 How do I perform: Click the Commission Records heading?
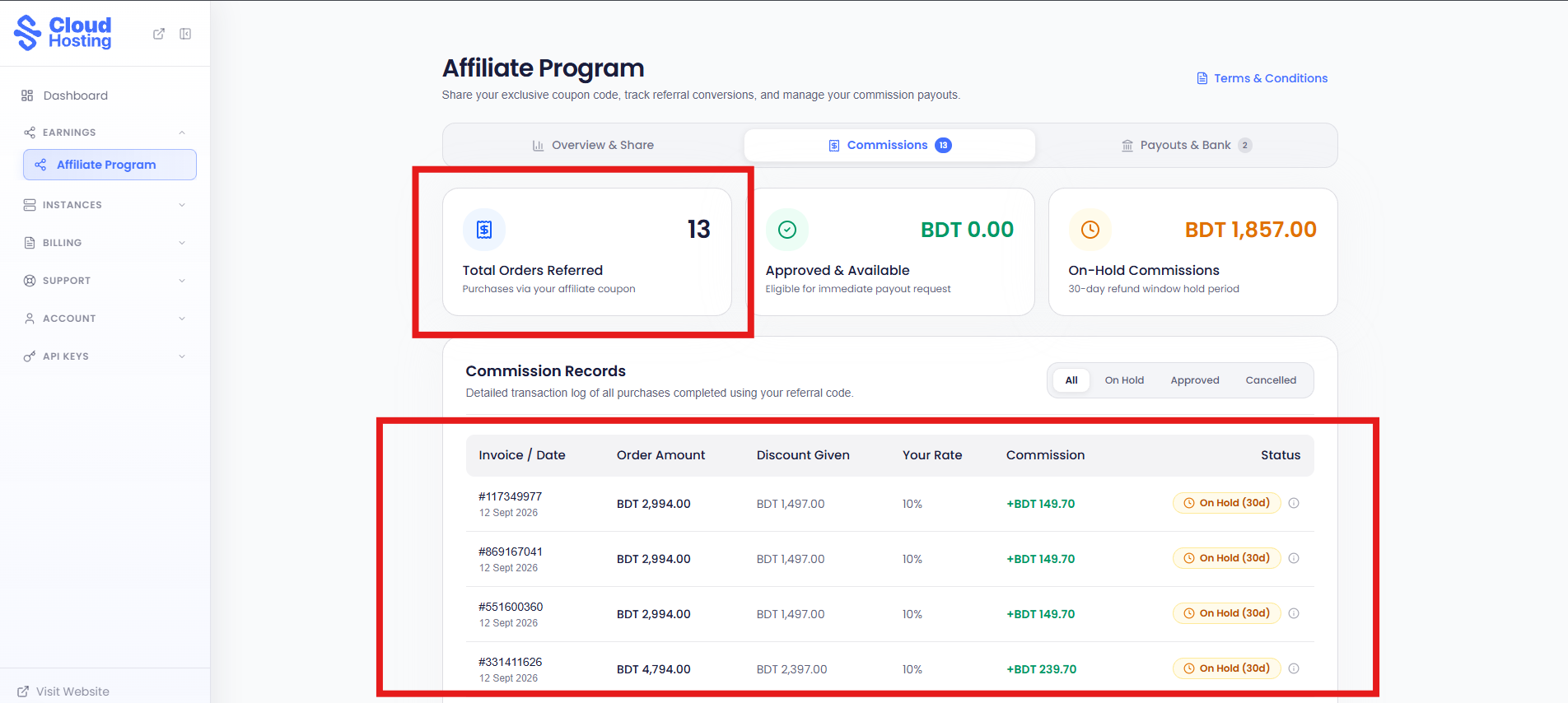click(545, 371)
